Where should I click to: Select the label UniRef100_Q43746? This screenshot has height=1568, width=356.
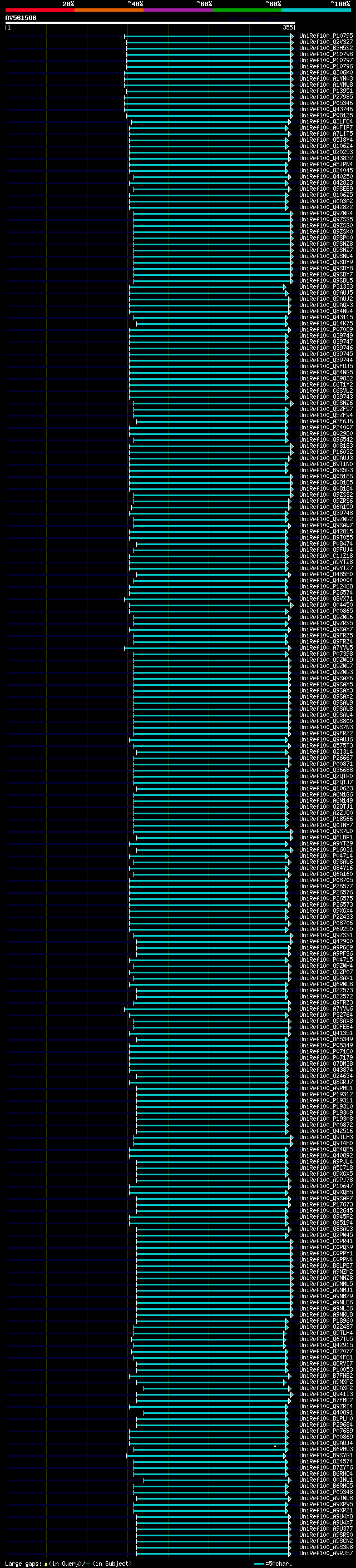pos(325,109)
